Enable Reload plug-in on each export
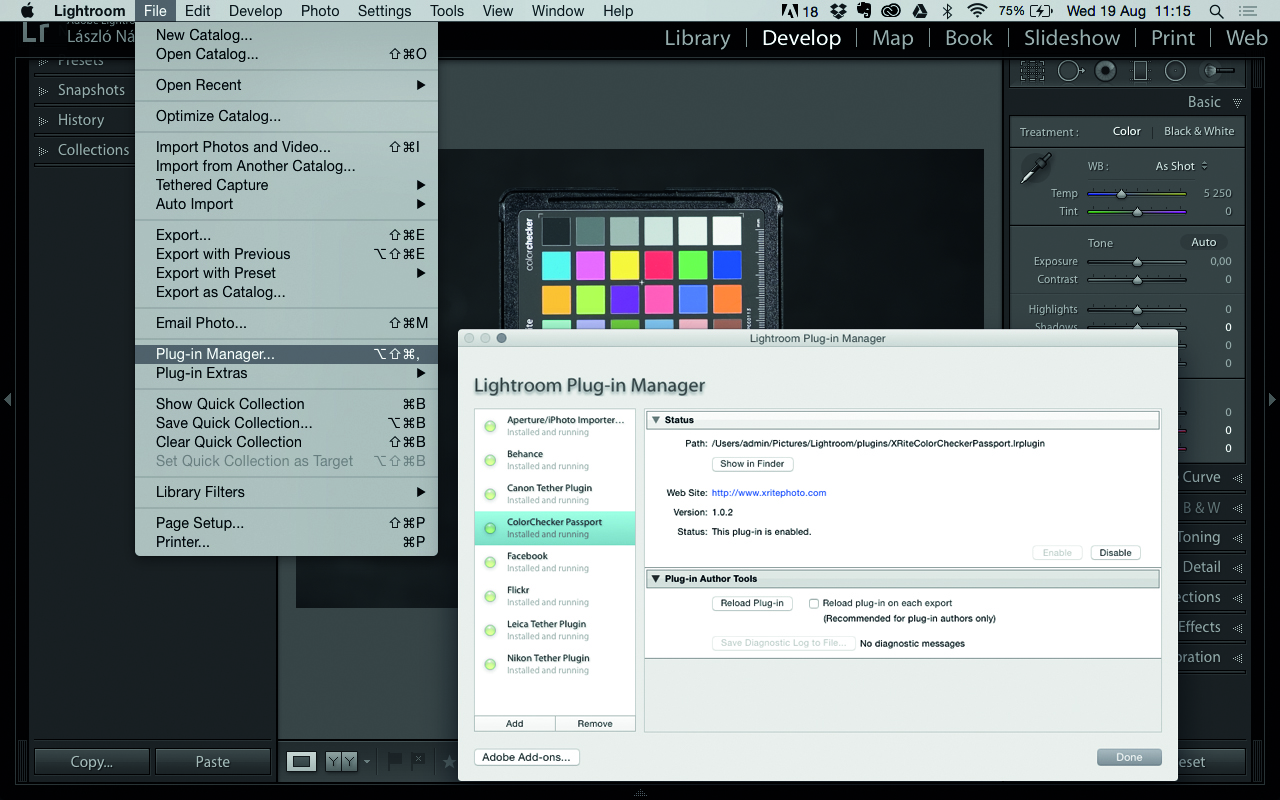Viewport: 1280px width, 800px height. pos(814,603)
